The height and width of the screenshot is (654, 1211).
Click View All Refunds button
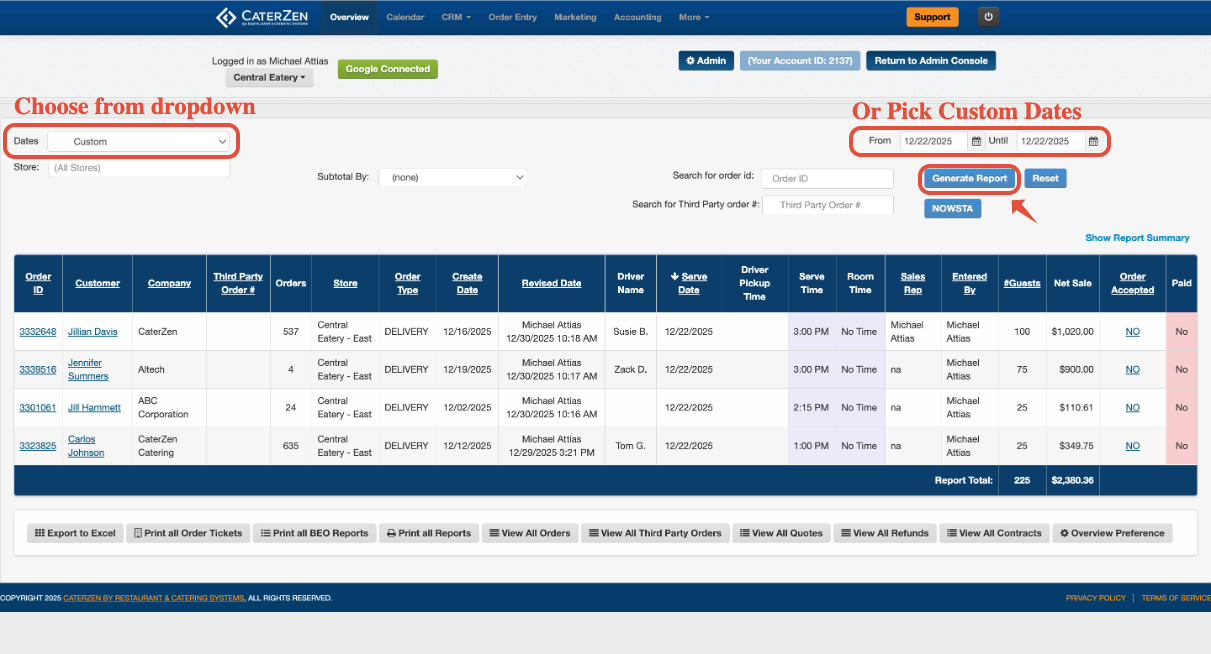point(884,533)
